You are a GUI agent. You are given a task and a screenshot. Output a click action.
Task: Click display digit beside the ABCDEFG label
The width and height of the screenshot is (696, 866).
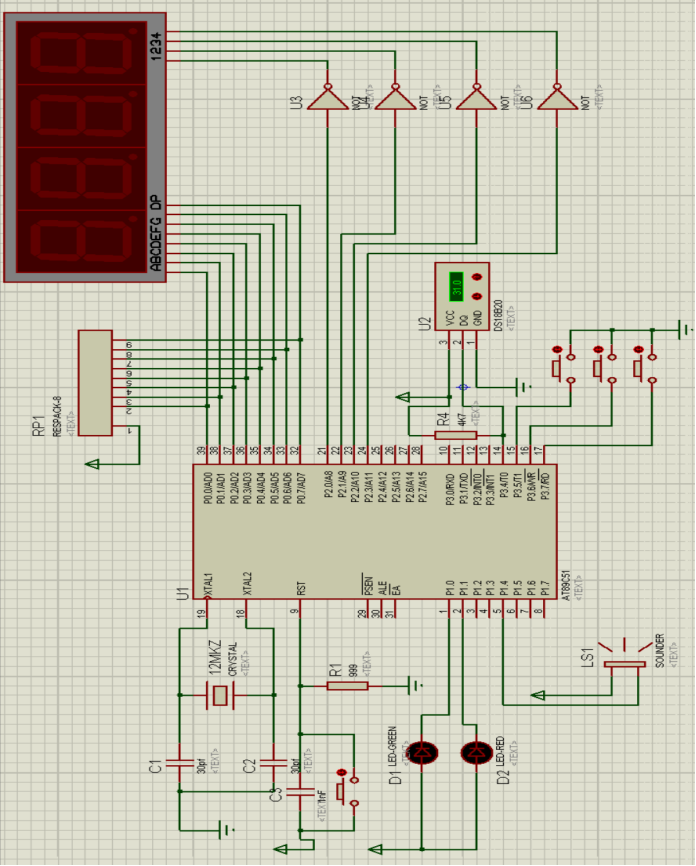[x=82, y=241]
